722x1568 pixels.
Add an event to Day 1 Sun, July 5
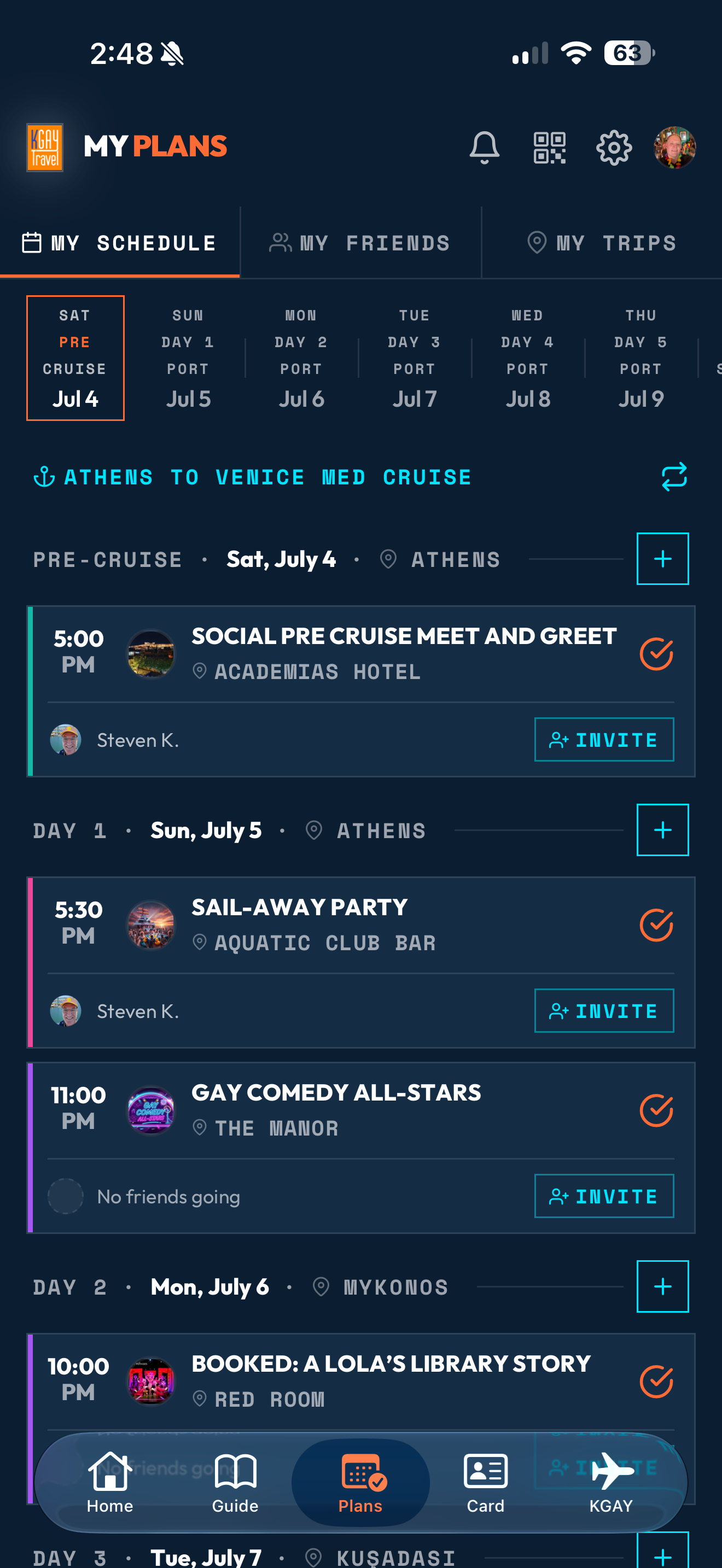662,830
